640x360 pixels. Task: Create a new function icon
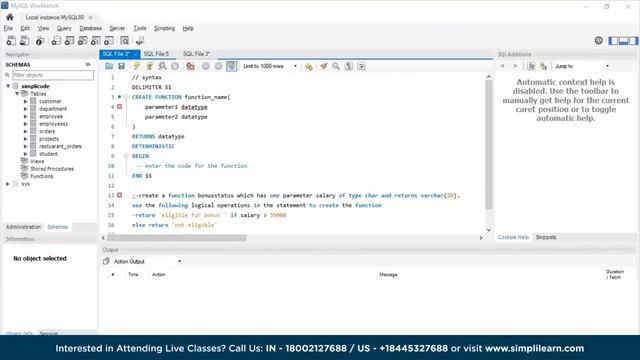pos(109,40)
